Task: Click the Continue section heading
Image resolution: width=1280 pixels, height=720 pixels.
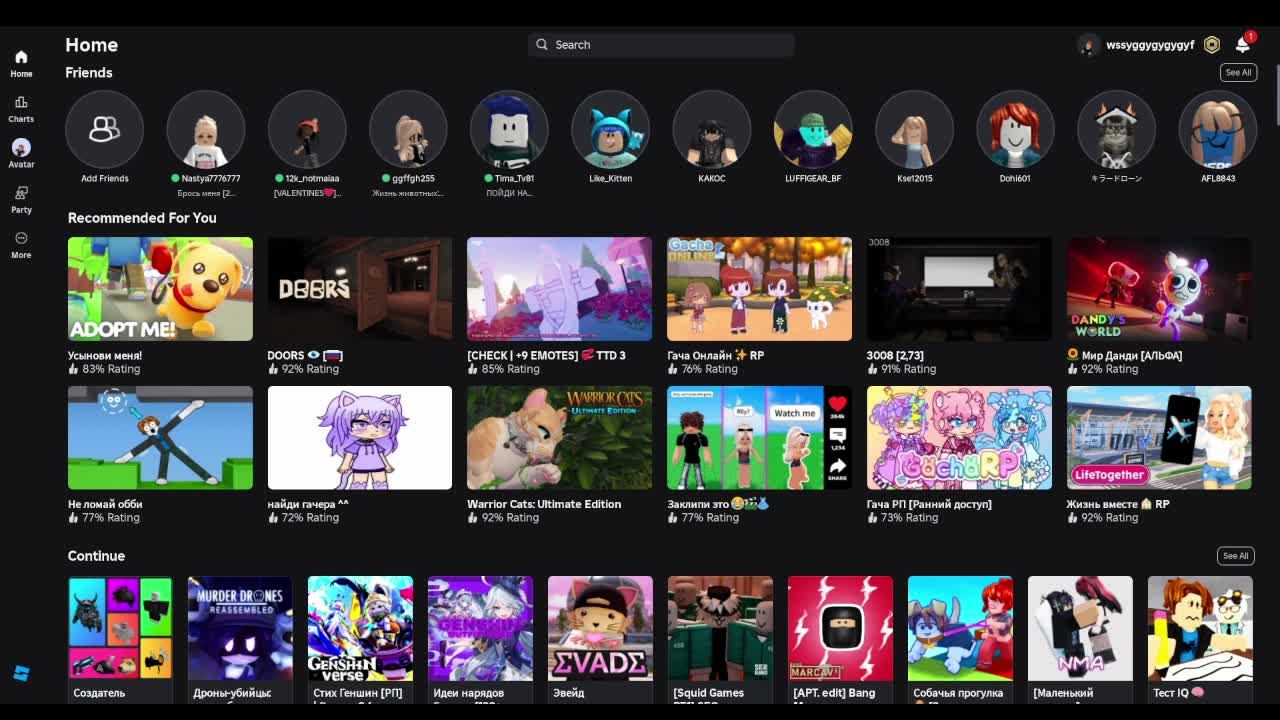Action: (96, 556)
